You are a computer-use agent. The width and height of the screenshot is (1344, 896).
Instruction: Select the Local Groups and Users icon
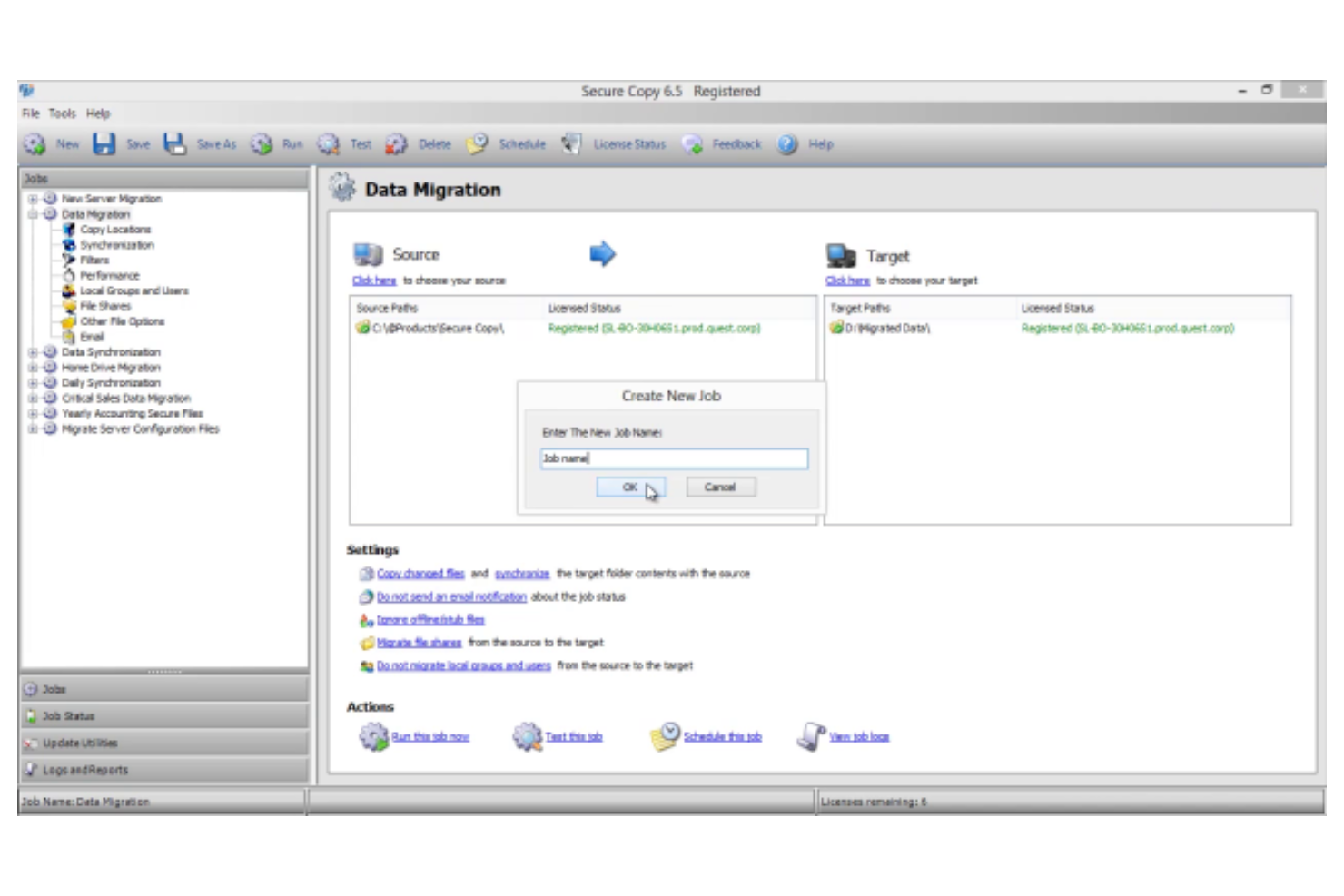69,290
